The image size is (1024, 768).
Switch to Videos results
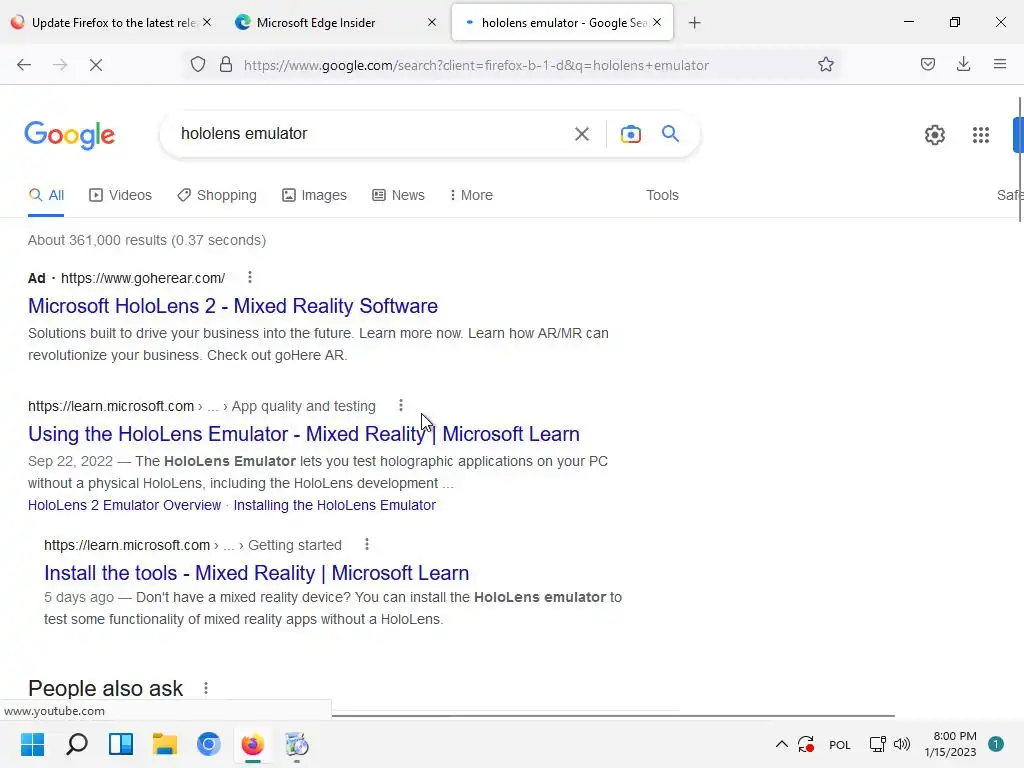(120, 195)
